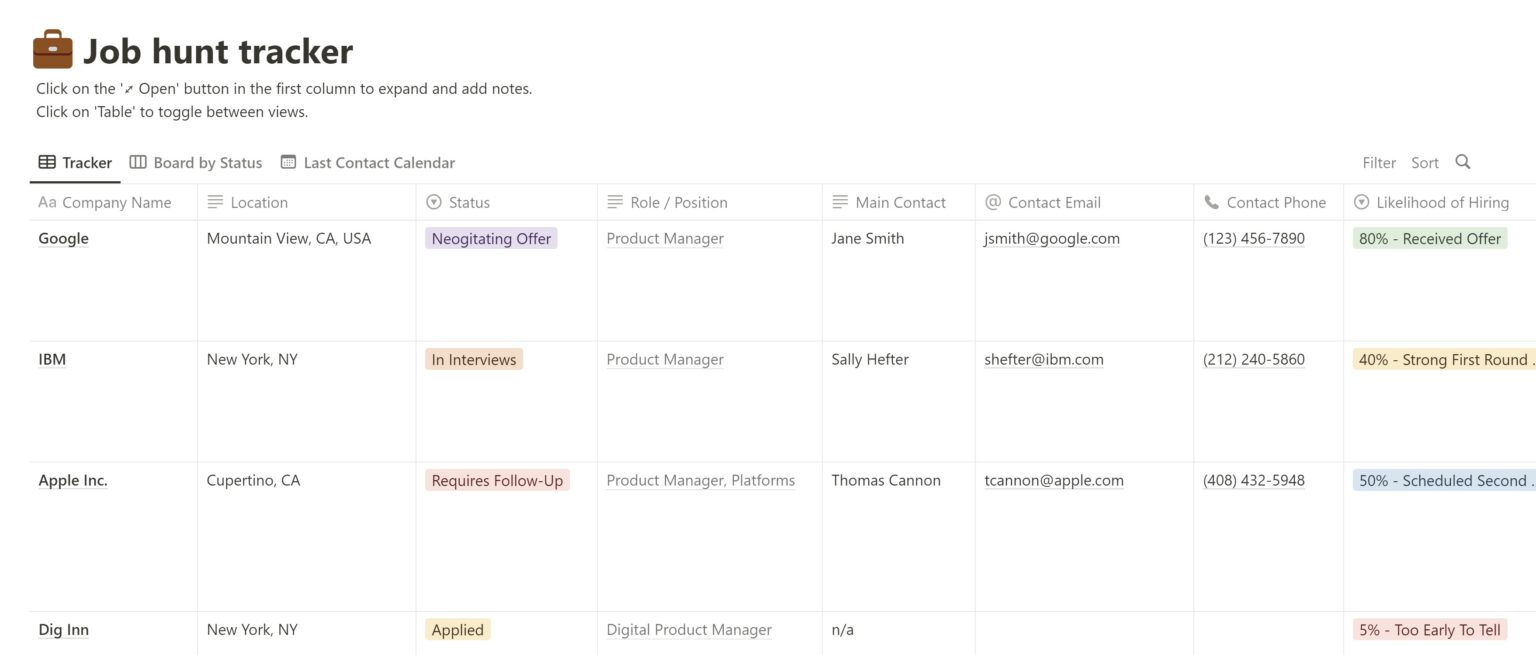
Task: Click the @ icon in Contact Email header
Action: pyautogui.click(x=991, y=202)
